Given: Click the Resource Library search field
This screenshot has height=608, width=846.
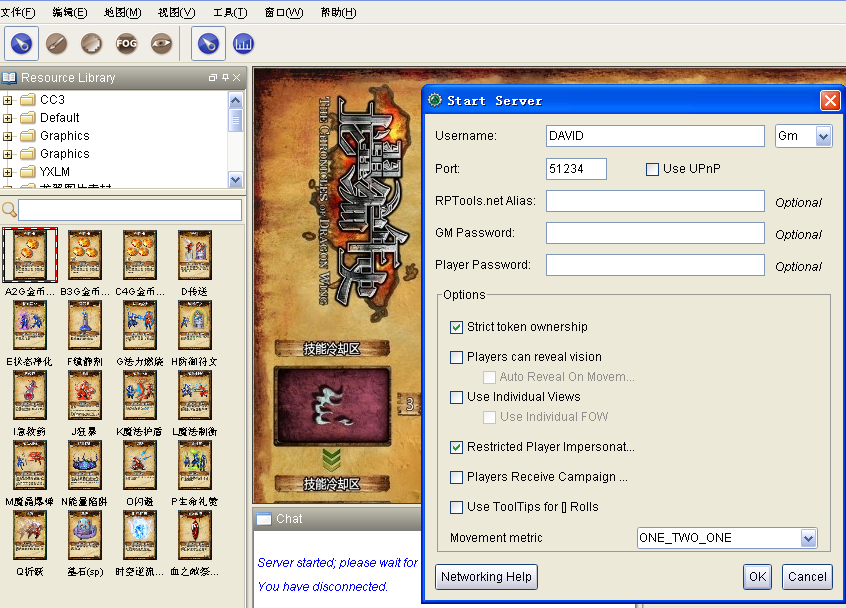Looking at the screenshot, I should coord(130,210).
